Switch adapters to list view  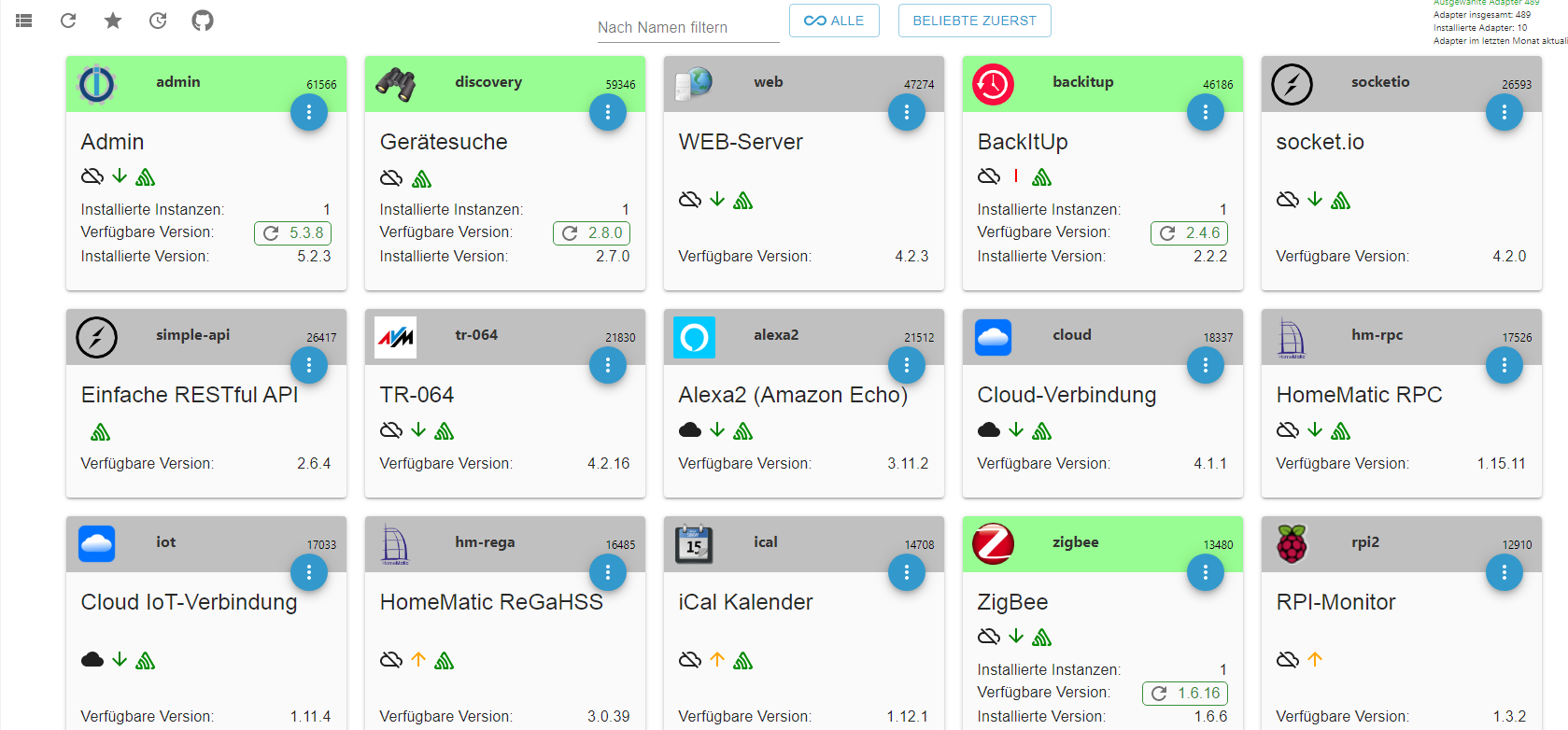point(24,21)
